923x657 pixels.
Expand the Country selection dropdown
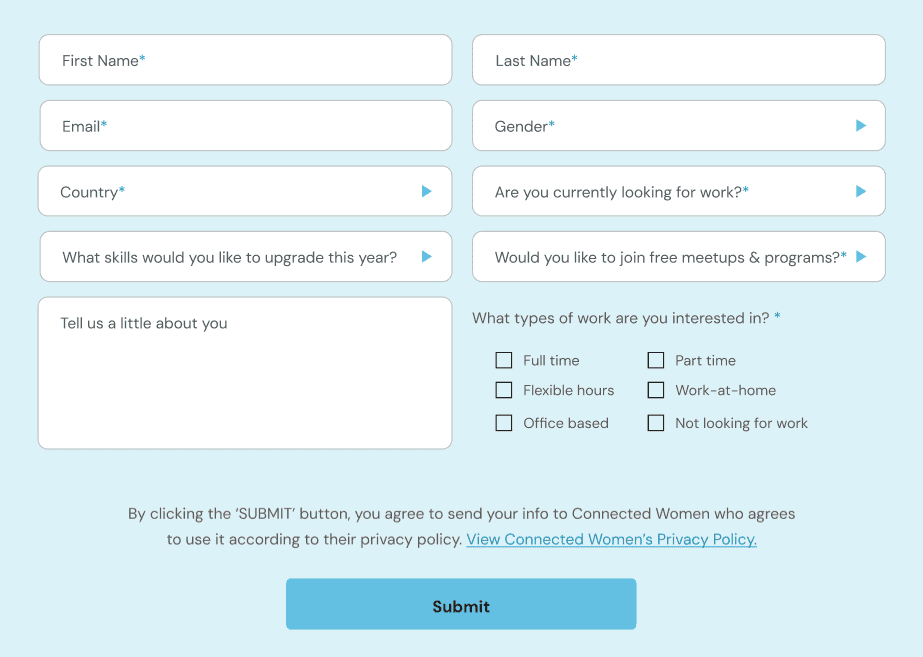245,191
